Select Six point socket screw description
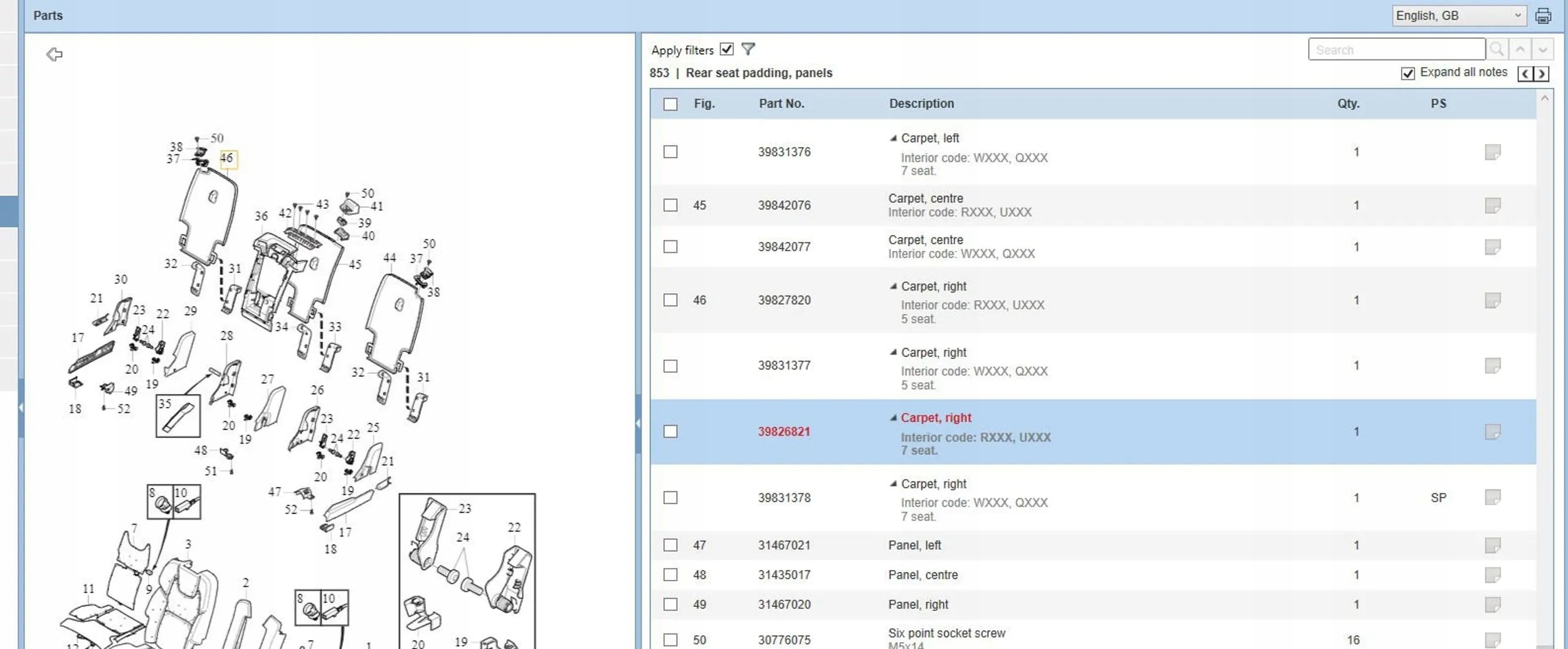 946,633
